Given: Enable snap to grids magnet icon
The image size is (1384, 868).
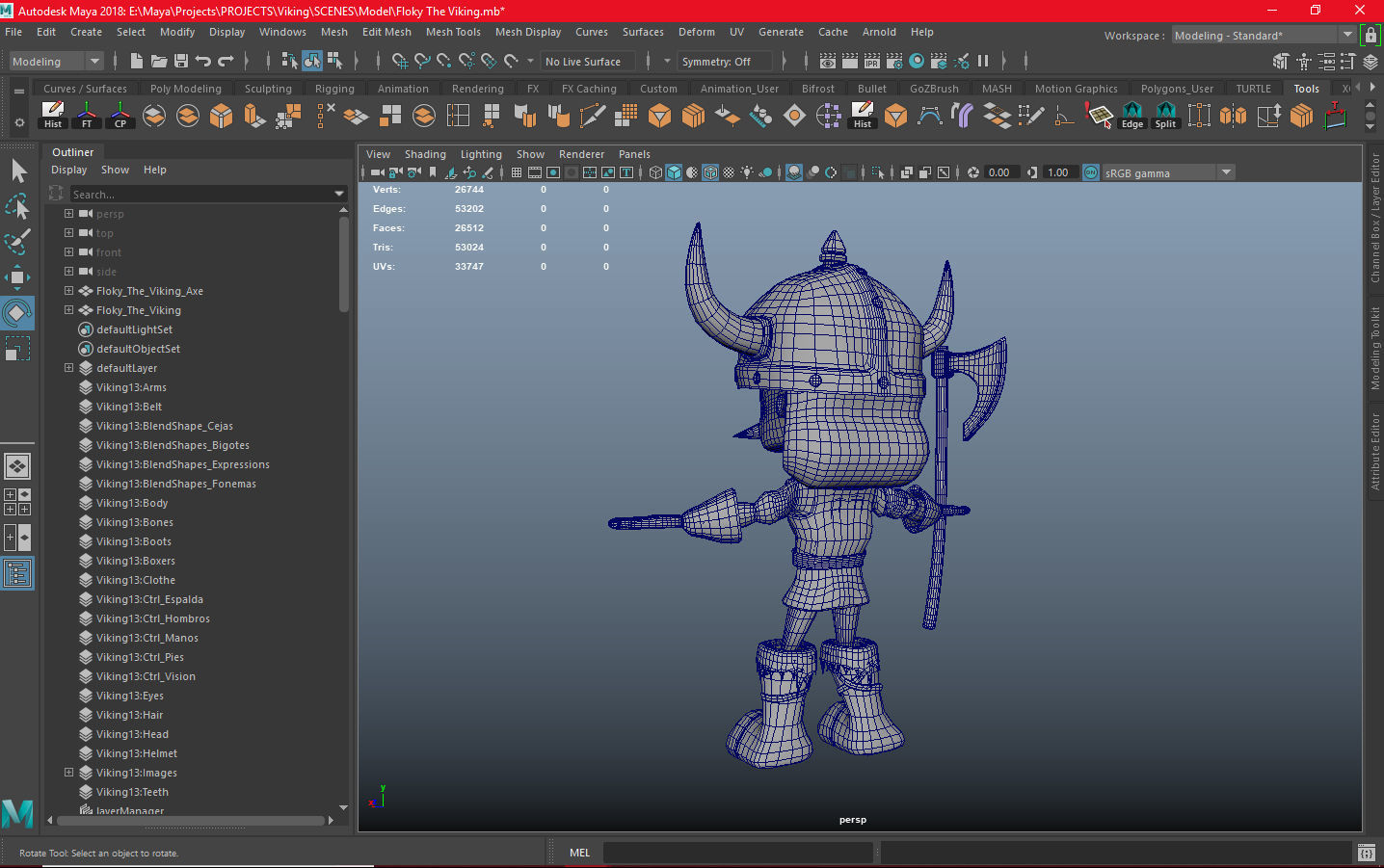Looking at the screenshot, I should [x=400, y=61].
